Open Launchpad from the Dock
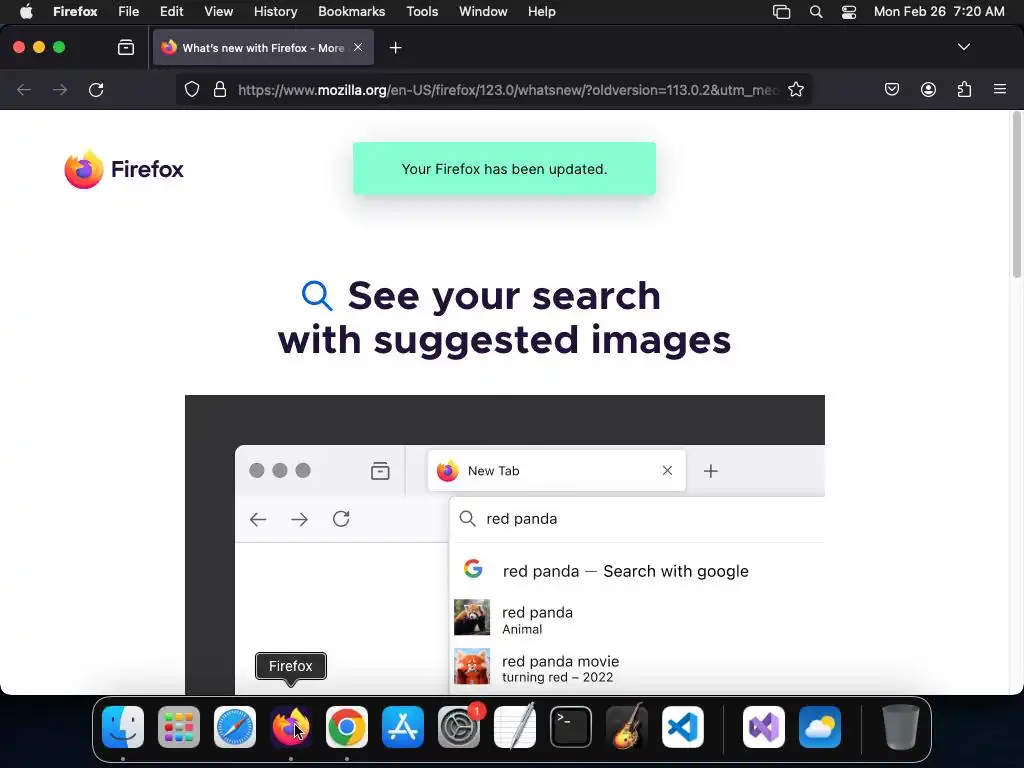Viewport: 1024px width, 768px height. pyautogui.click(x=179, y=727)
